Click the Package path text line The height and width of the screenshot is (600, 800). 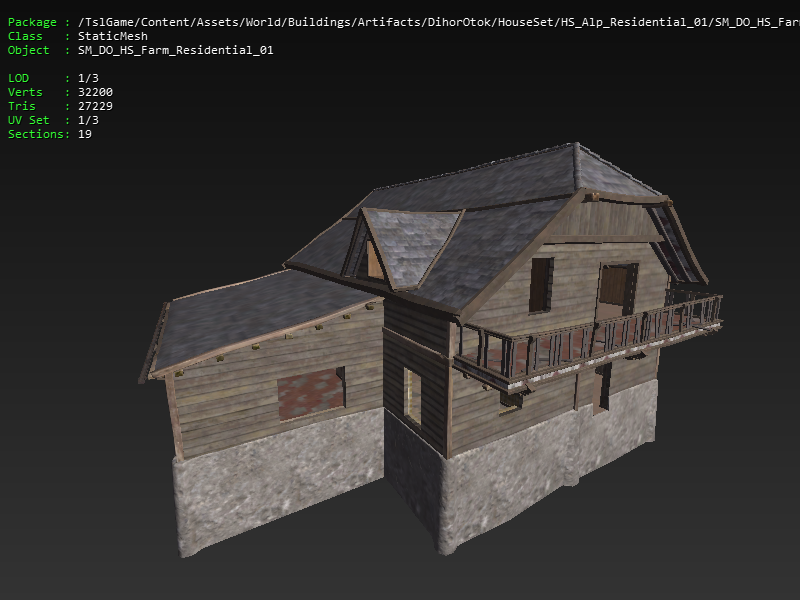pyautogui.click(x=400, y=22)
